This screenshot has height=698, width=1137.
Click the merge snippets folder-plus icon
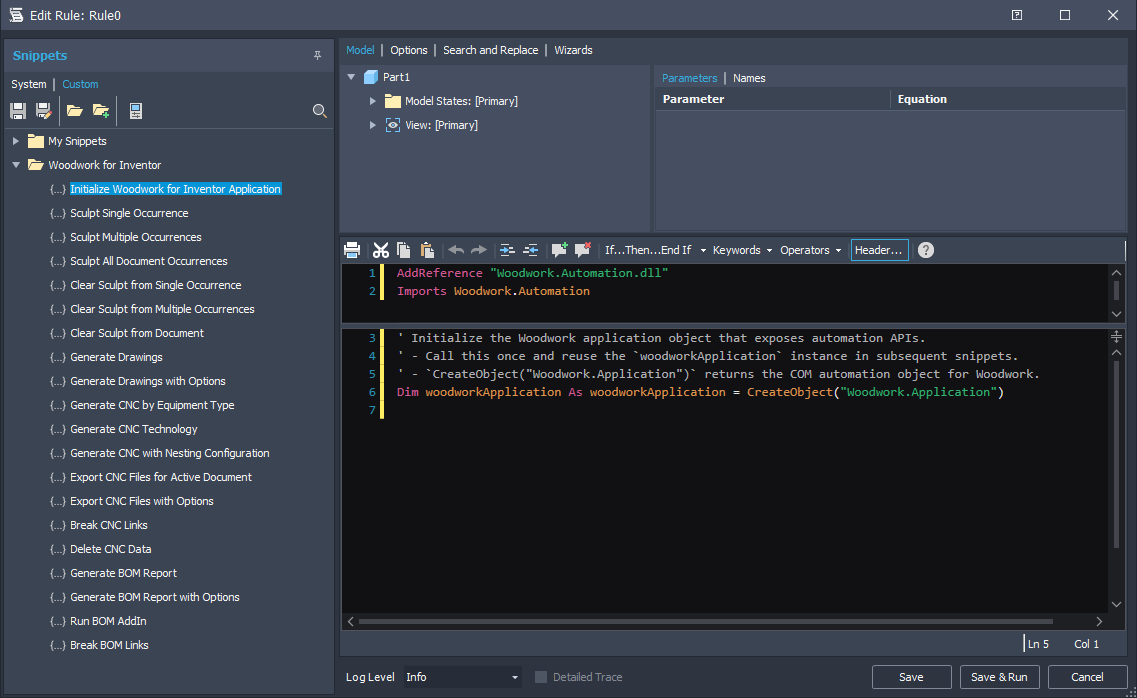[101, 111]
